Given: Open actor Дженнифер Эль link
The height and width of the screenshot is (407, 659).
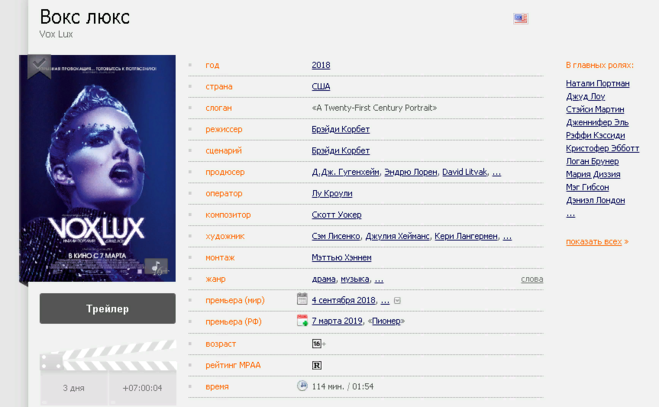Looking at the screenshot, I should click(x=597, y=123).
